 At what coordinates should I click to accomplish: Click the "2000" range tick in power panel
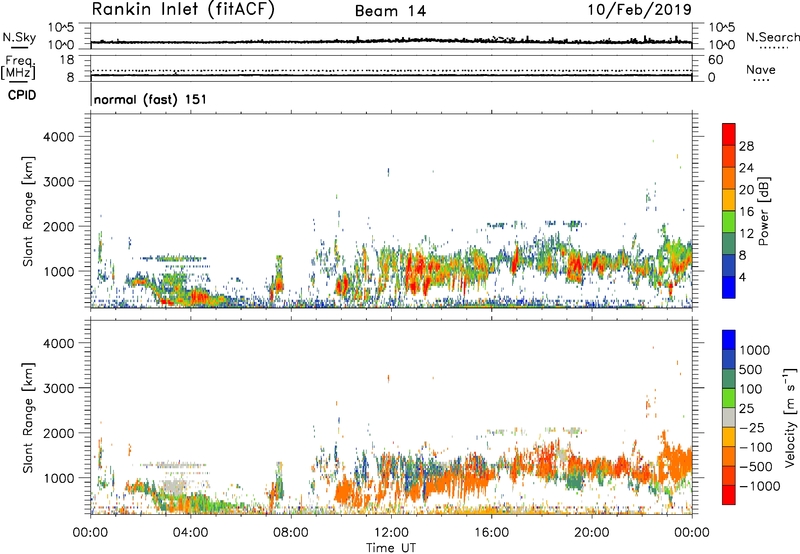click(x=58, y=227)
